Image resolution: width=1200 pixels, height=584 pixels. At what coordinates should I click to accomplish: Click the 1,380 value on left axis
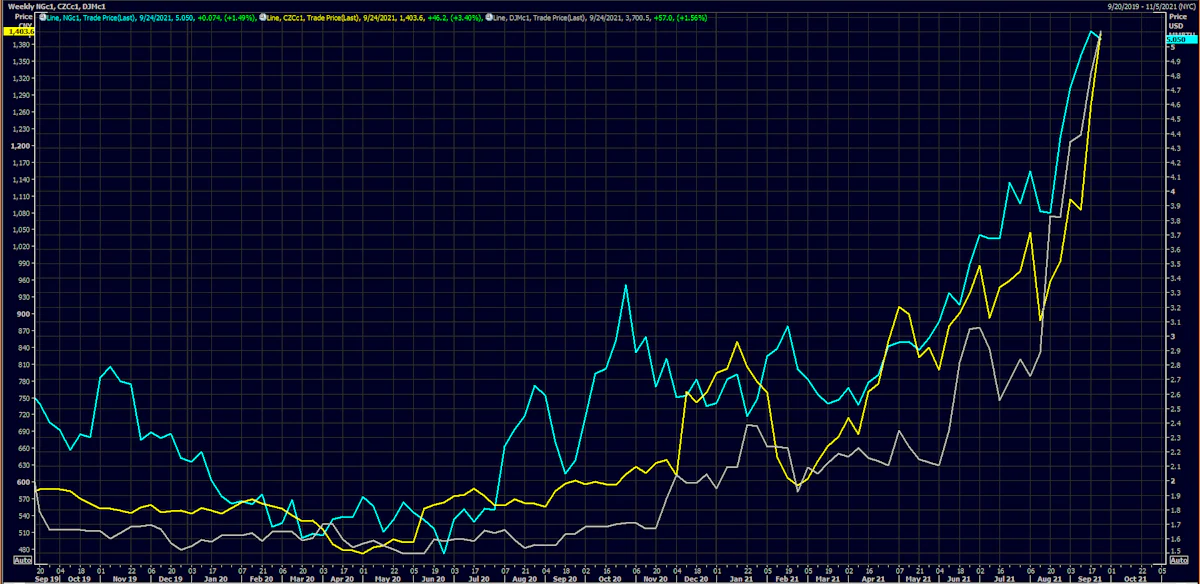point(21,44)
